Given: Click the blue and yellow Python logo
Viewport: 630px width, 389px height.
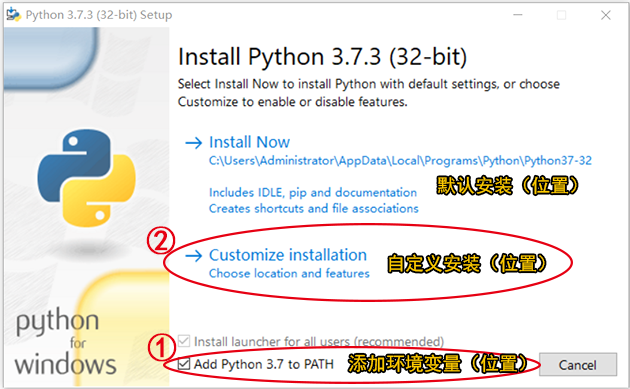Looking at the screenshot, I should coord(86,178).
